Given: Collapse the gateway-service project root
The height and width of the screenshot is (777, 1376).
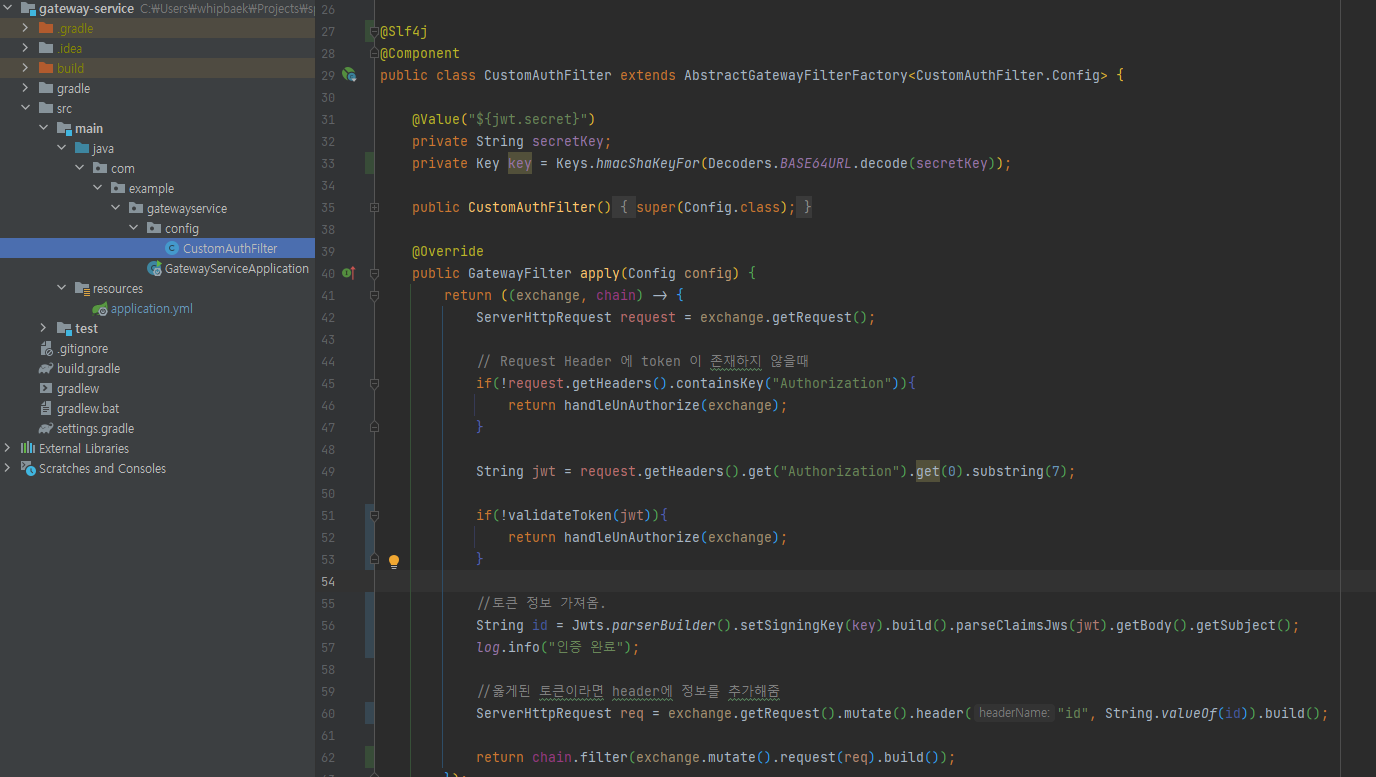Looking at the screenshot, I should 9,8.
